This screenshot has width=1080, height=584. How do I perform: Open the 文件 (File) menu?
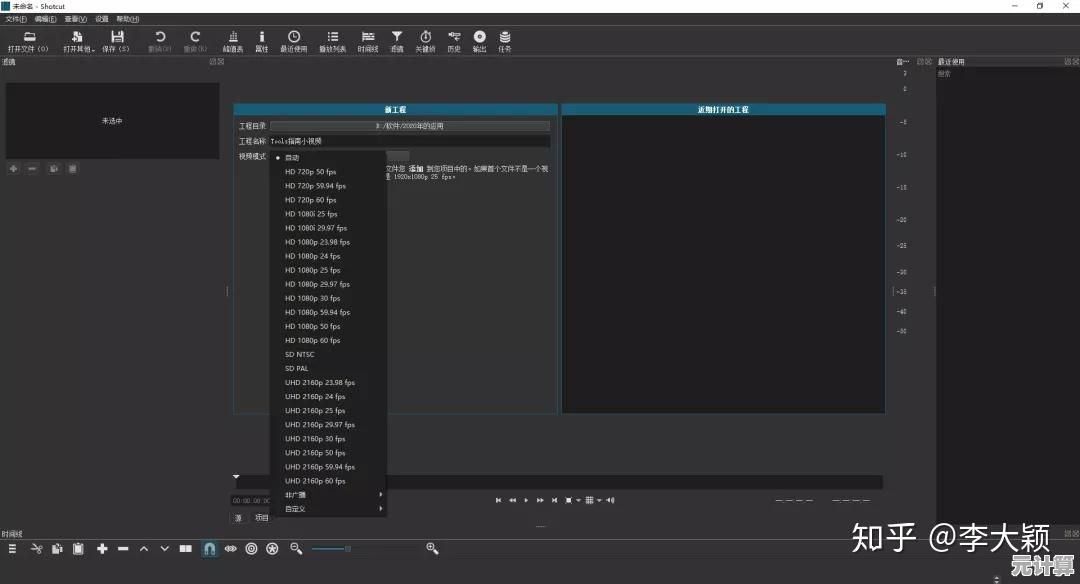pyautogui.click(x=16, y=19)
